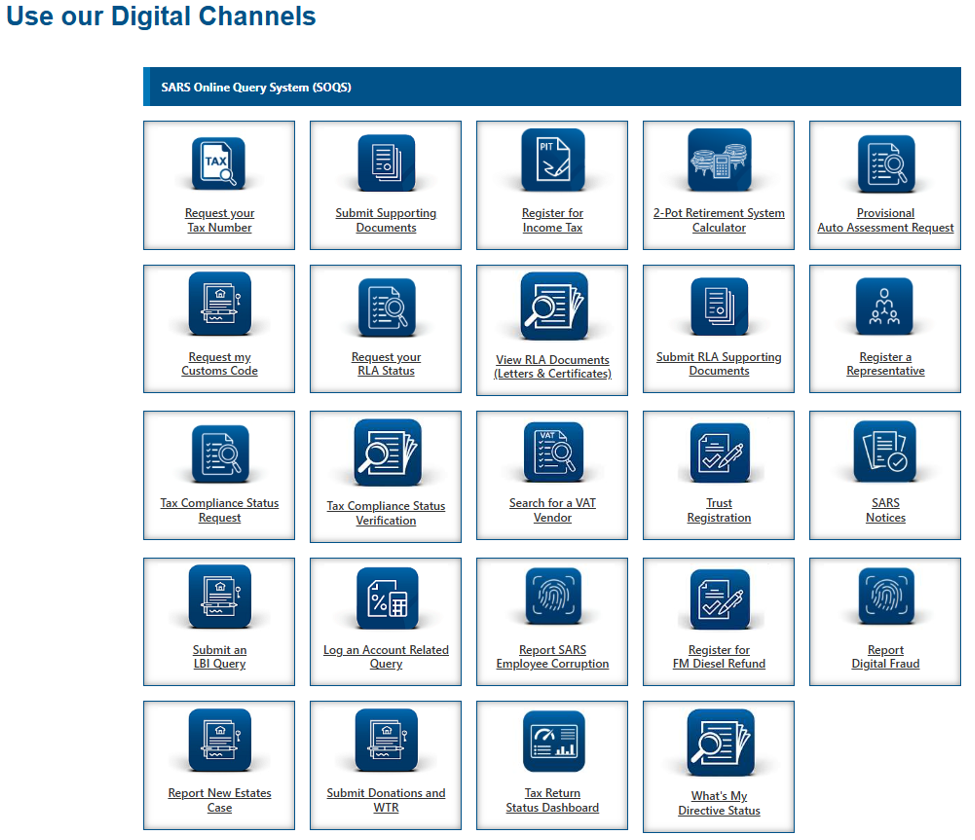Follow Tax Compliance Status Verification link
Screen dimensions: 975x840
(386, 513)
